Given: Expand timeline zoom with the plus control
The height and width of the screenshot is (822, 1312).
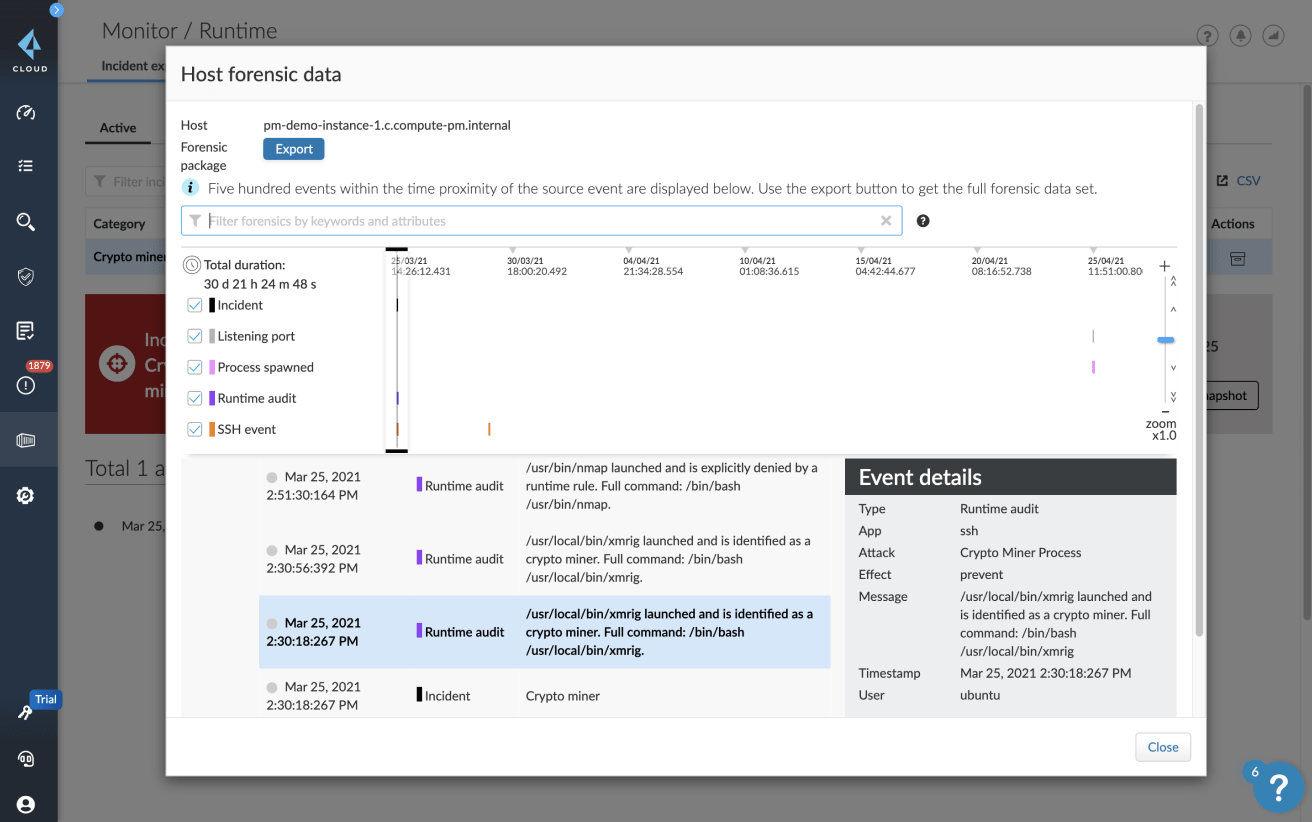Looking at the screenshot, I should 1164,266.
